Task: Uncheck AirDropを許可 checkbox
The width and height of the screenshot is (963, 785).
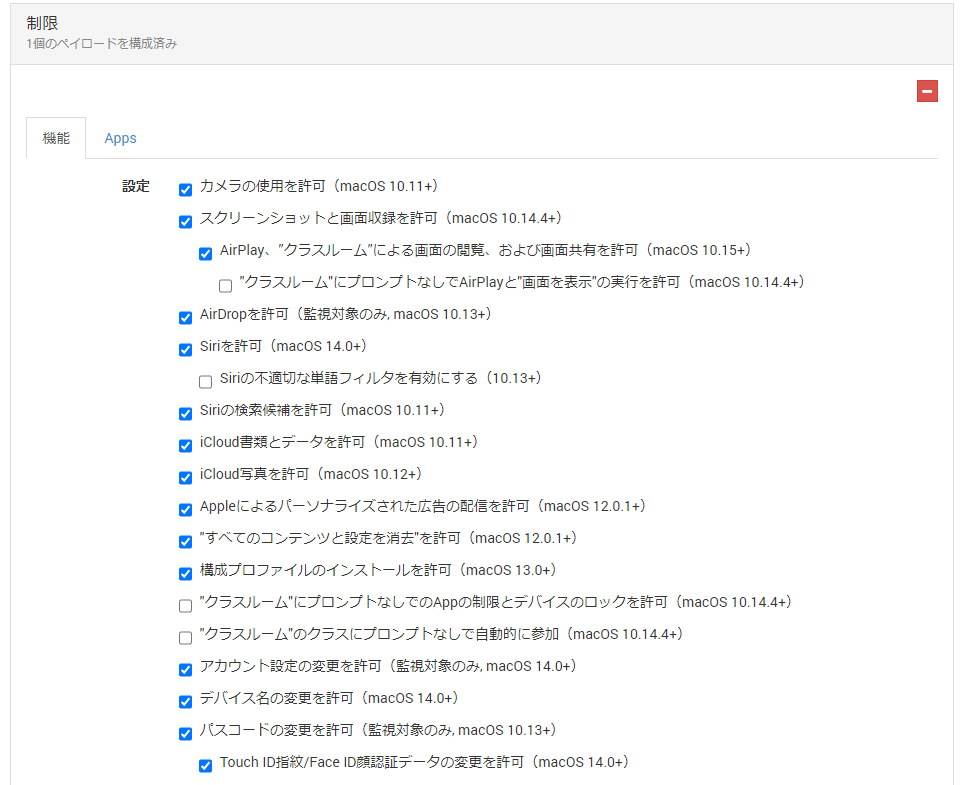Action: point(185,318)
